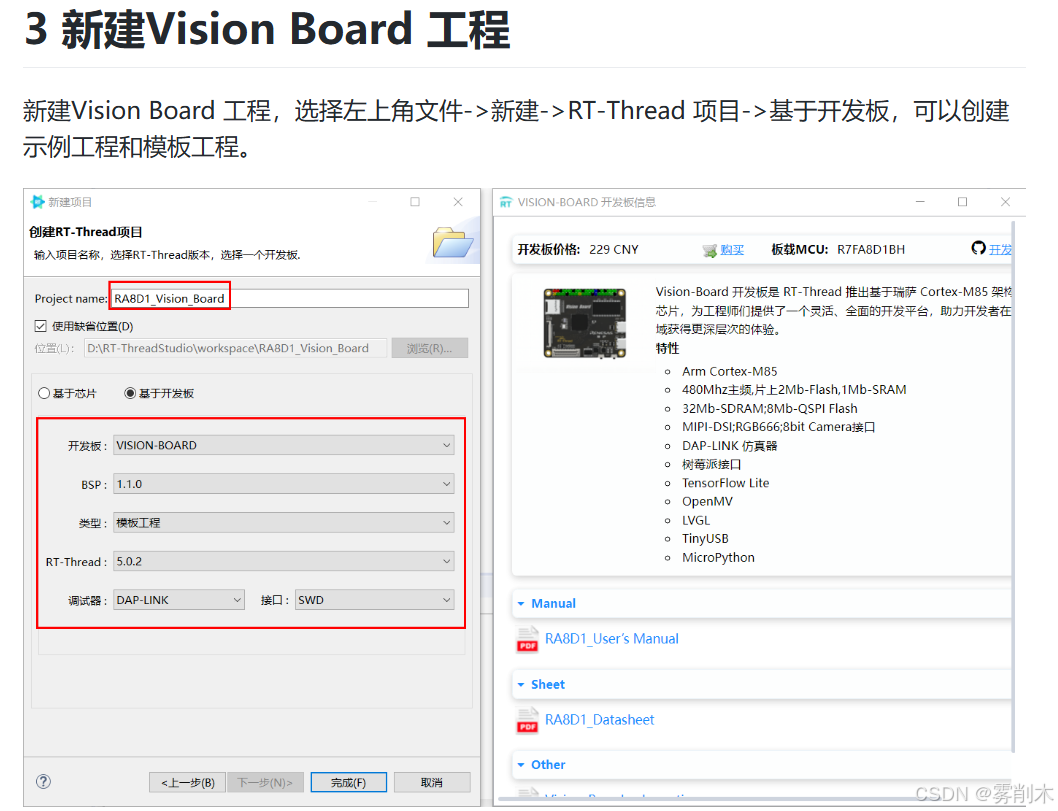
Task: Open the 购买 purchase link
Action: (x=732, y=250)
